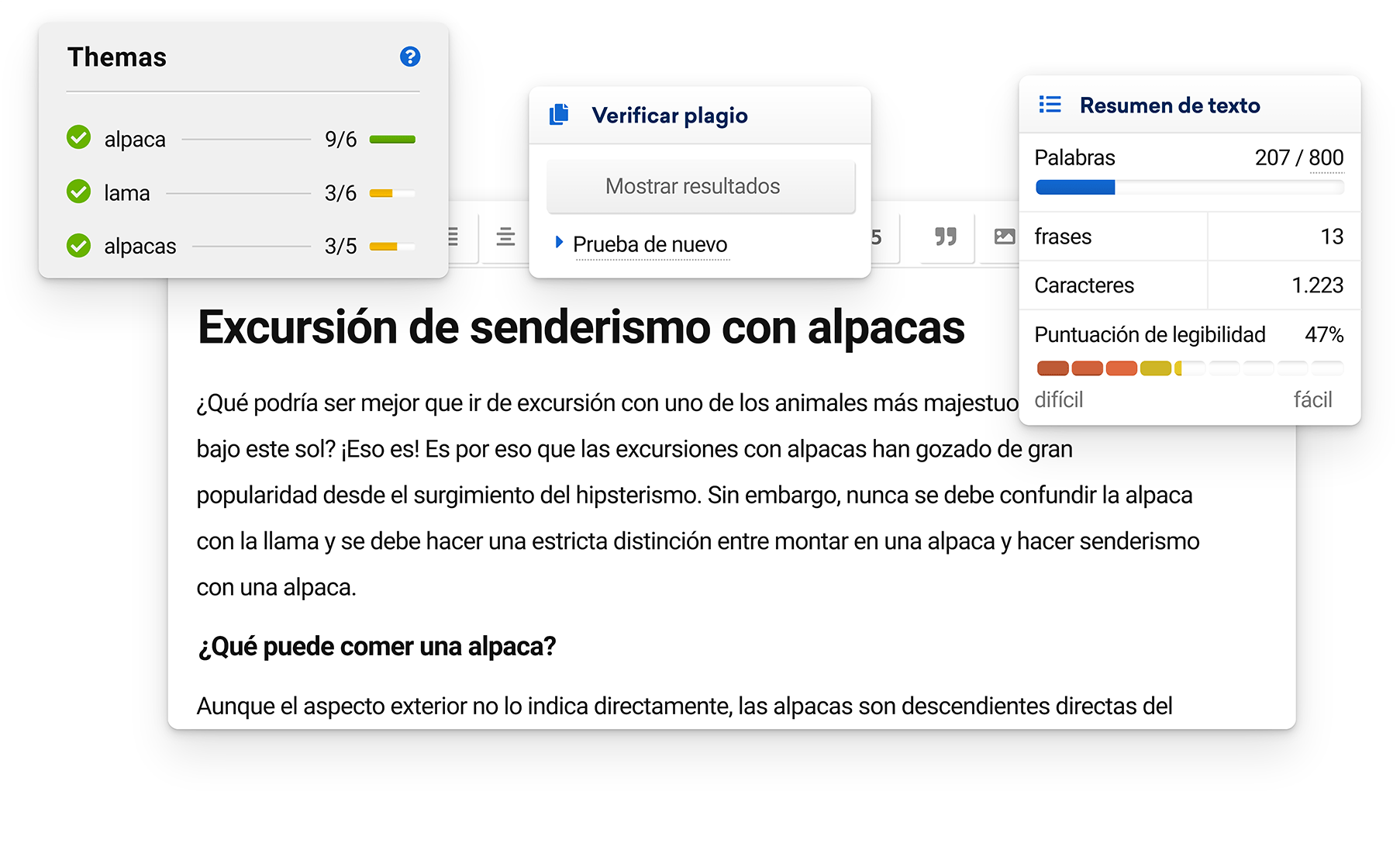The image size is (1400, 850).
Task: Click the Resumen de texto list icon
Action: pos(1050,105)
